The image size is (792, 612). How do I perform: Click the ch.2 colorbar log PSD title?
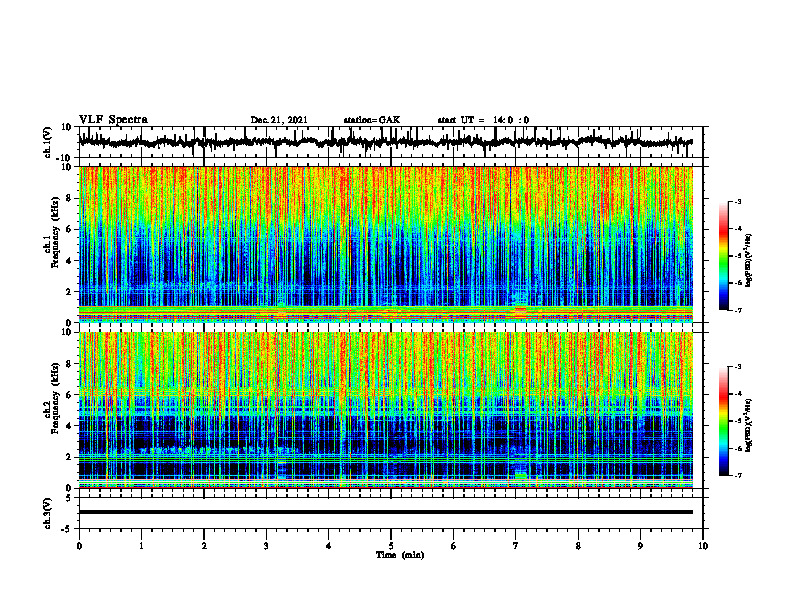[x=749, y=425]
